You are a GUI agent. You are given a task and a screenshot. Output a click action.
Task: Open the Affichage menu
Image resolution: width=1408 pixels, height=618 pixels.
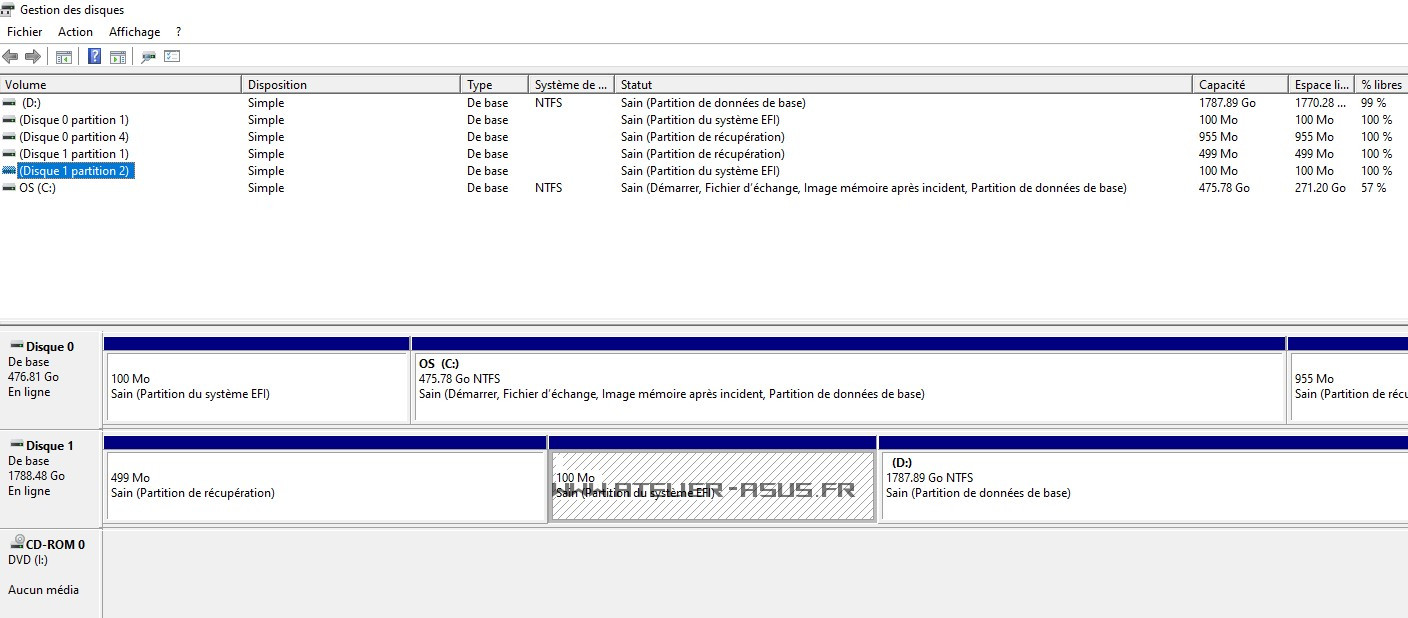(x=134, y=32)
